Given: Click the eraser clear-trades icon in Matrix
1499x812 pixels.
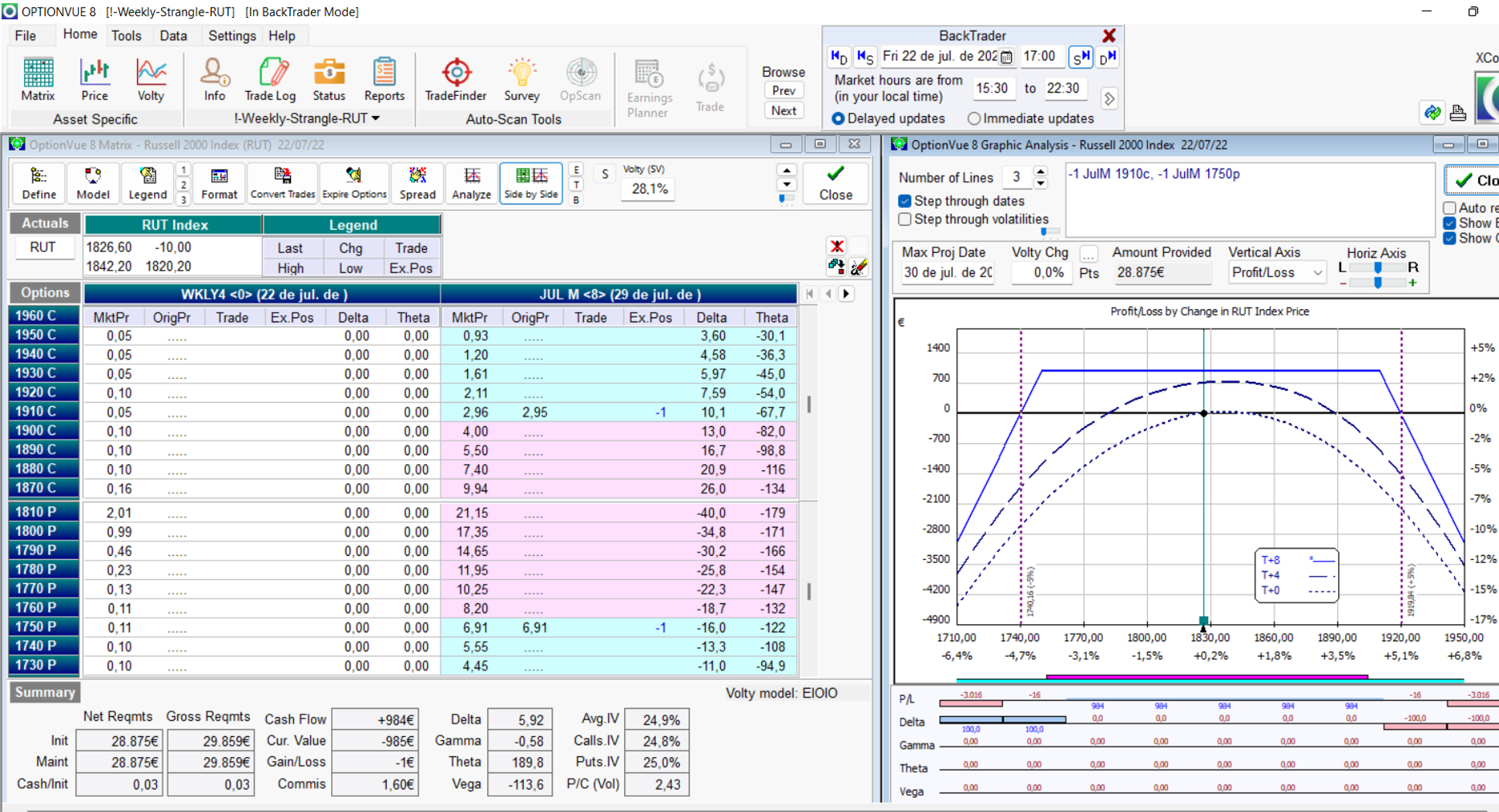Looking at the screenshot, I should tap(858, 267).
